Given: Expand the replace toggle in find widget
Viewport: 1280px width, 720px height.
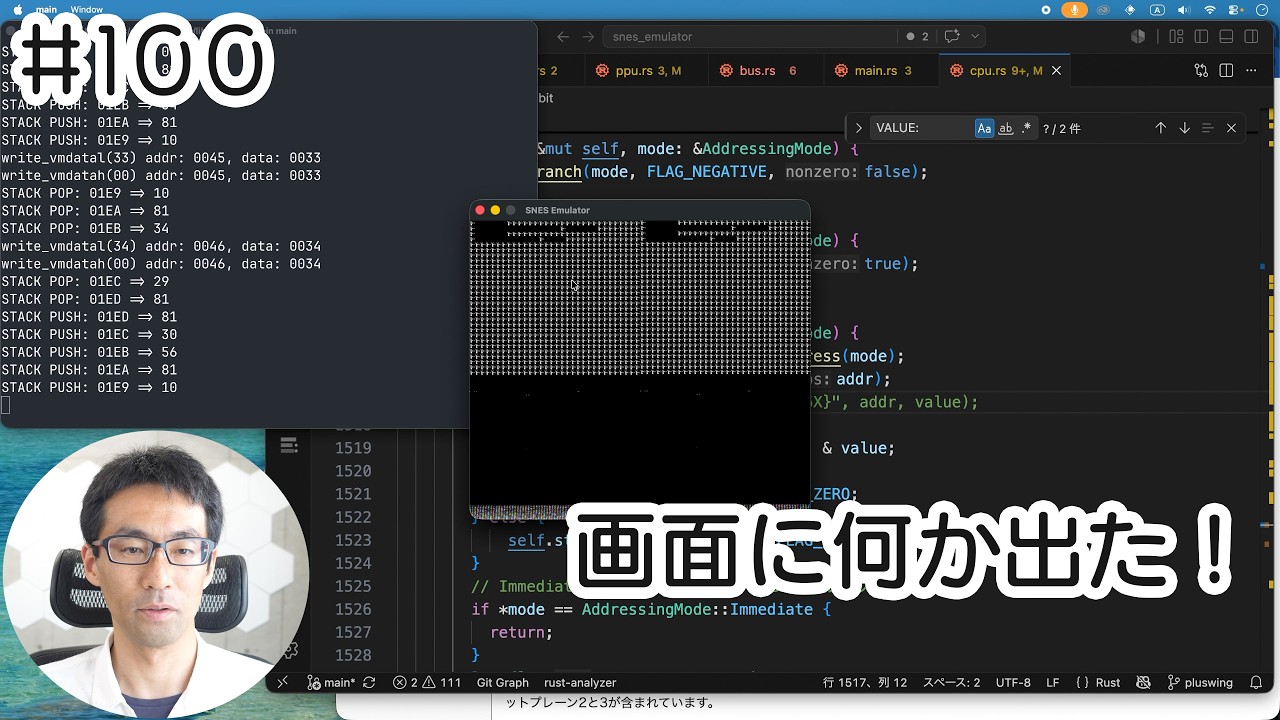Looking at the screenshot, I should (x=858, y=128).
